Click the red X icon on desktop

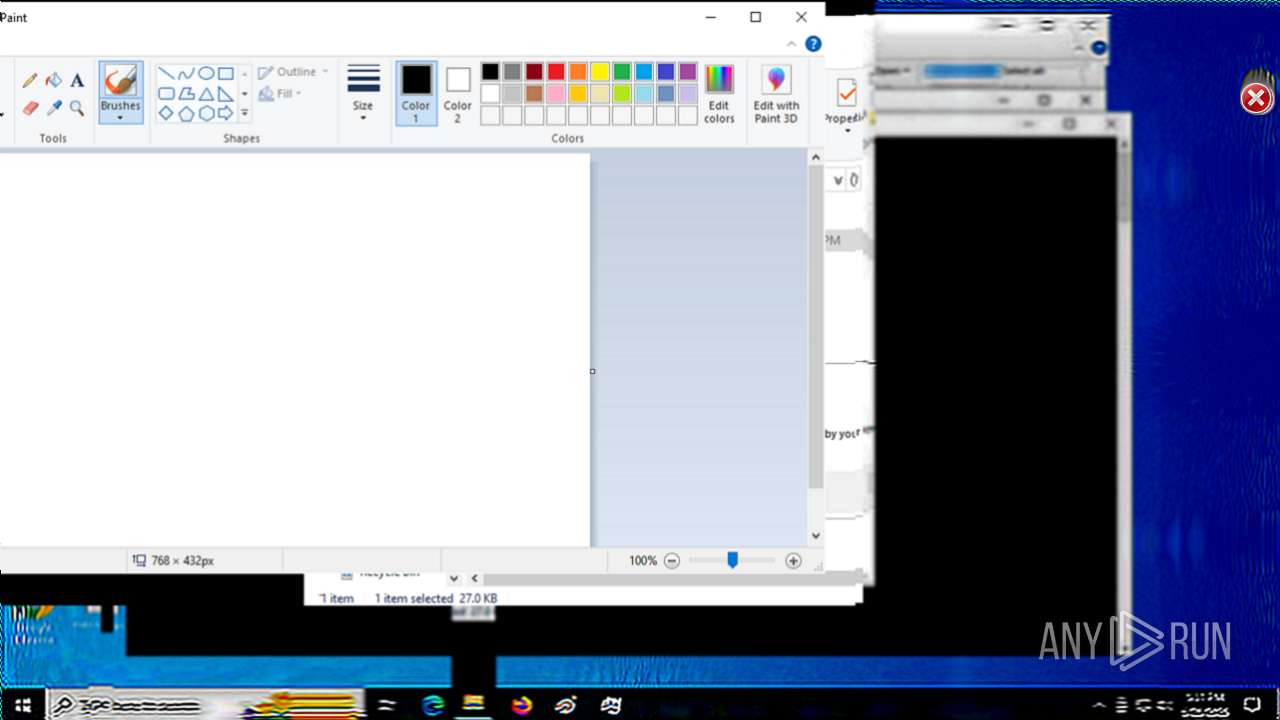1256,98
